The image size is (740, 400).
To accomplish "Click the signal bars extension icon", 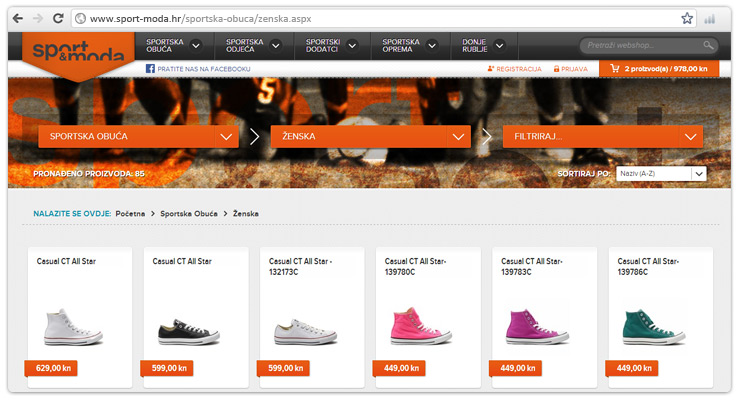I will coord(709,19).
